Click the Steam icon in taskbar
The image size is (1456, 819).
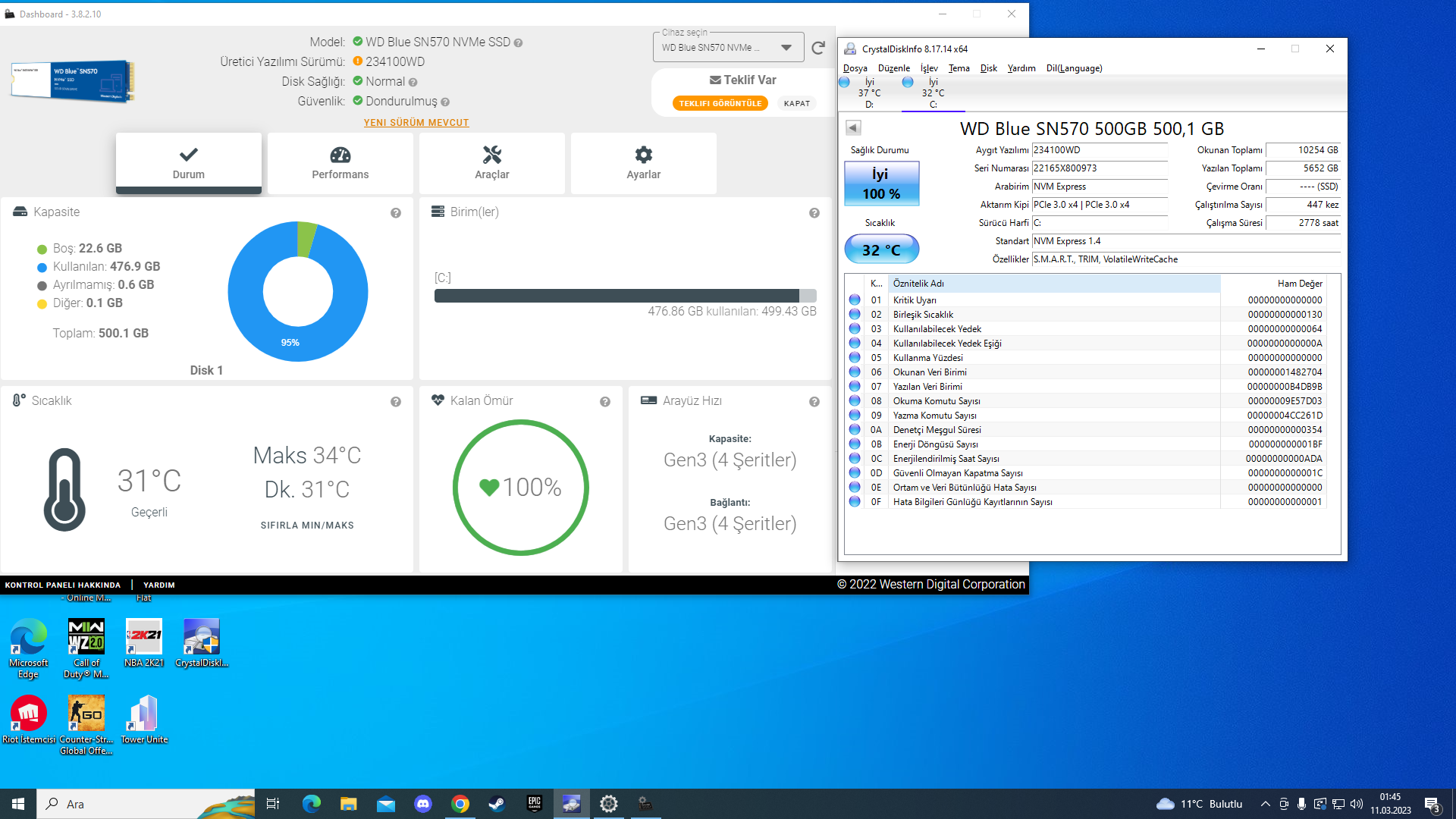[497, 804]
